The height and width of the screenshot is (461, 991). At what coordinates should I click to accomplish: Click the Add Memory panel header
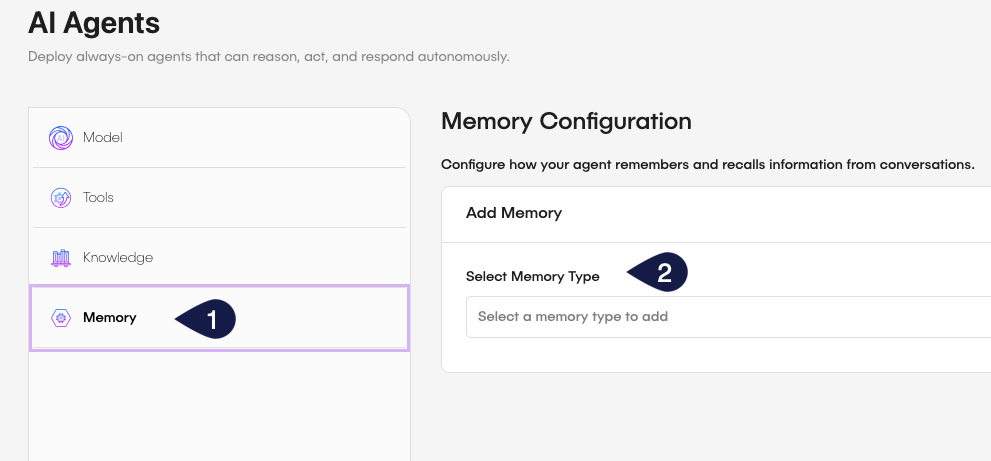coord(514,213)
